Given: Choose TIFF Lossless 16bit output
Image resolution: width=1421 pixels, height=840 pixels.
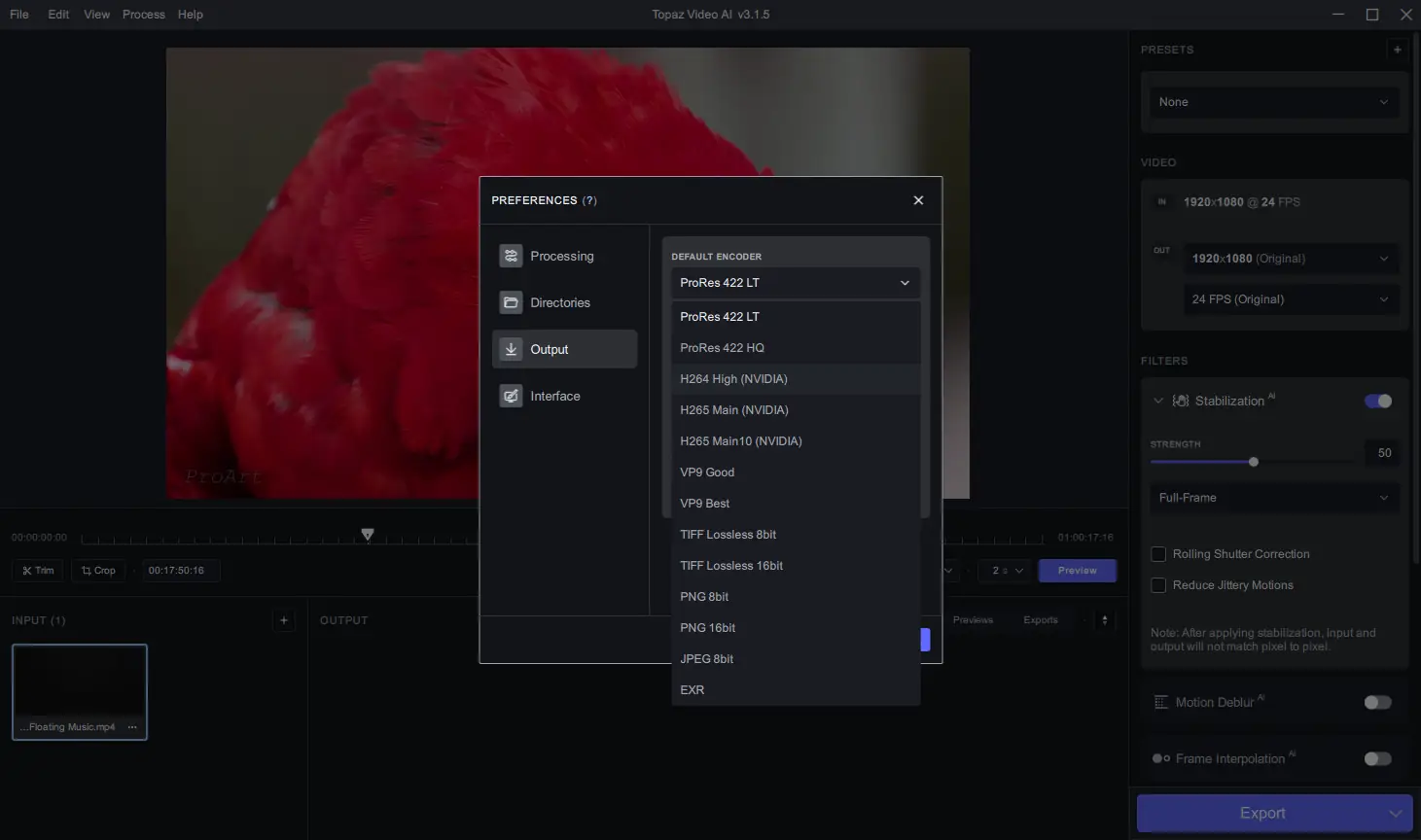Looking at the screenshot, I should 796,566.
